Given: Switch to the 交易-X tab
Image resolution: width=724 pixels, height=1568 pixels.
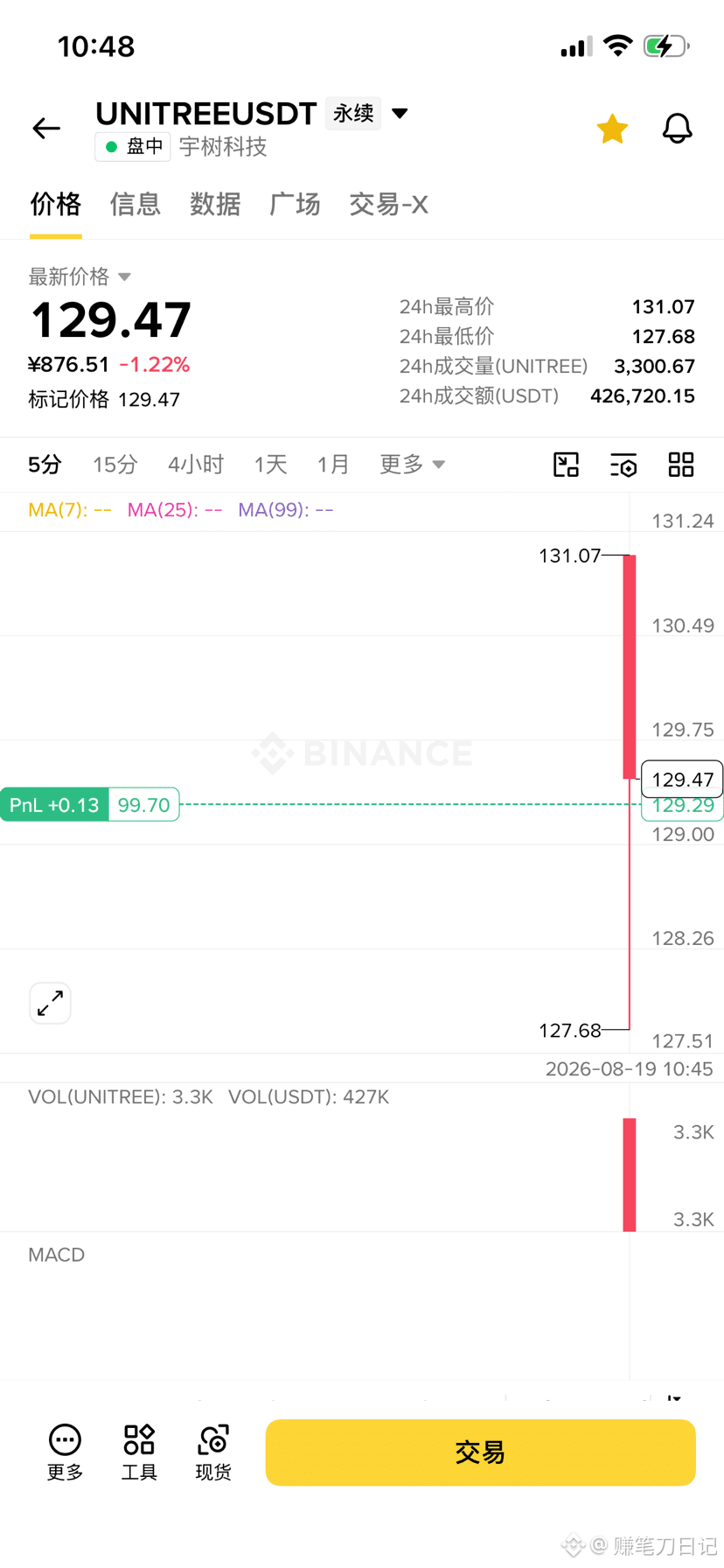Looking at the screenshot, I should pos(388,204).
